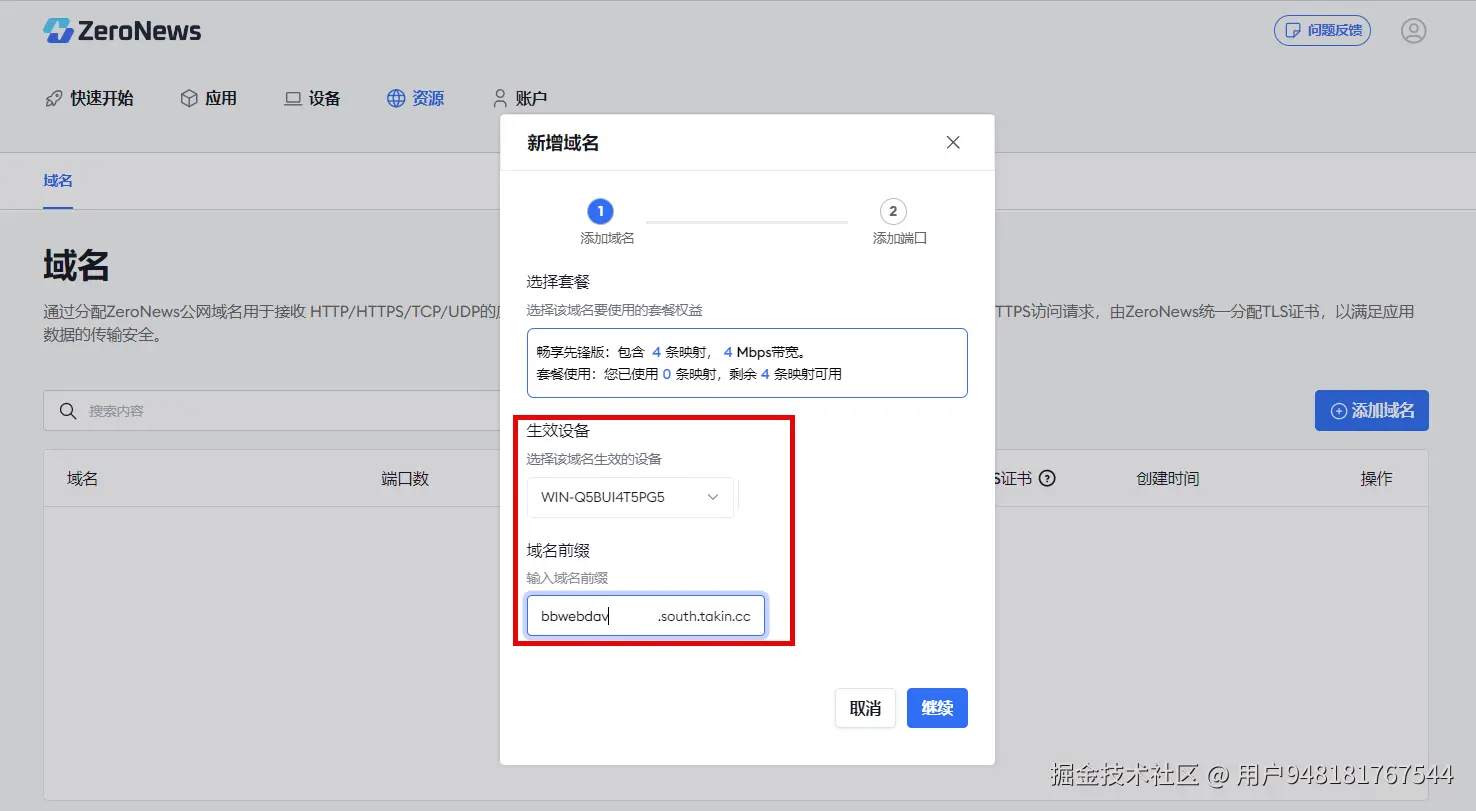The width and height of the screenshot is (1476, 811).
Task: Open the 资源 menu item
Action: 416,99
